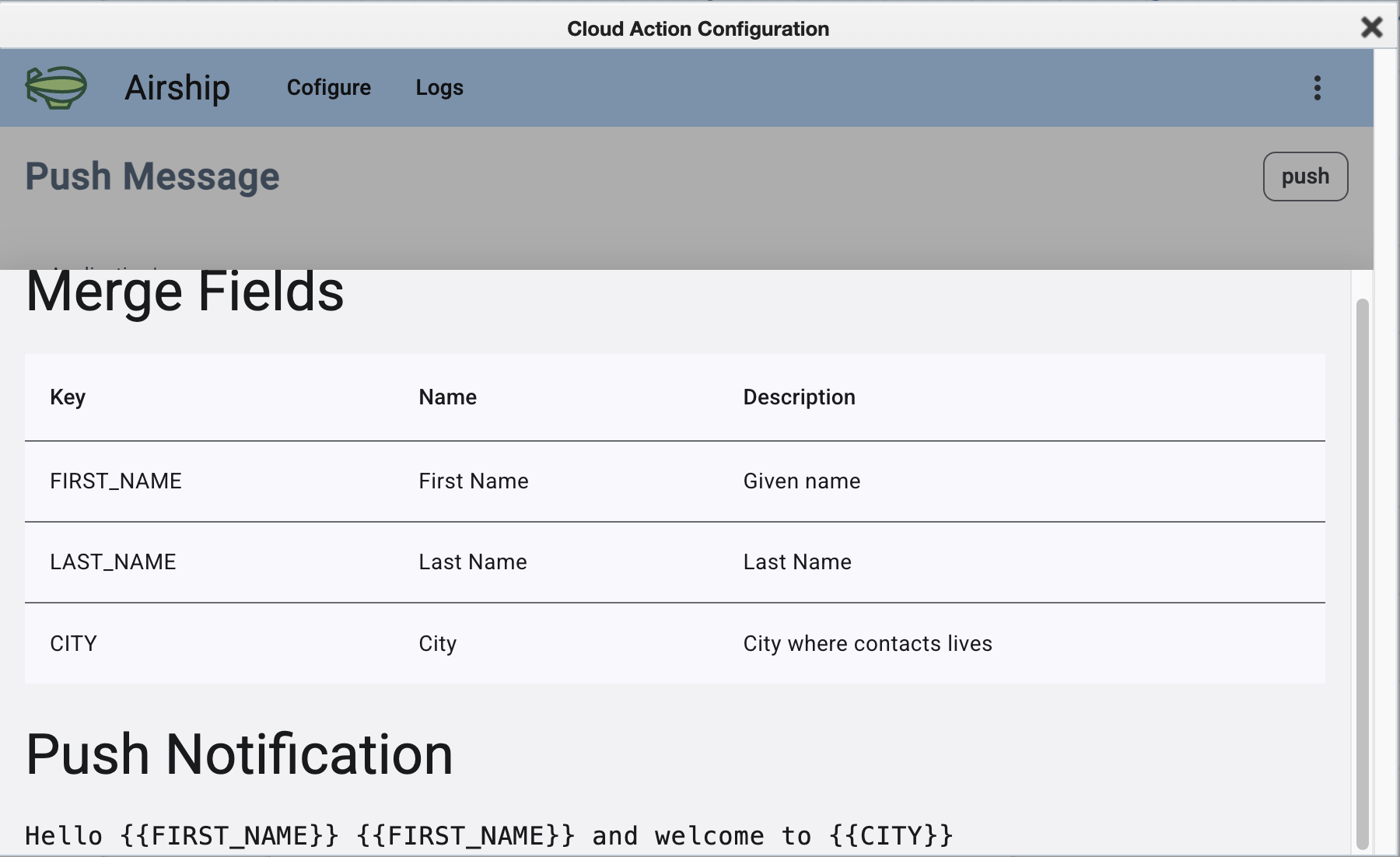Switch to the Logs view
The image size is (1400, 857).
click(x=439, y=88)
